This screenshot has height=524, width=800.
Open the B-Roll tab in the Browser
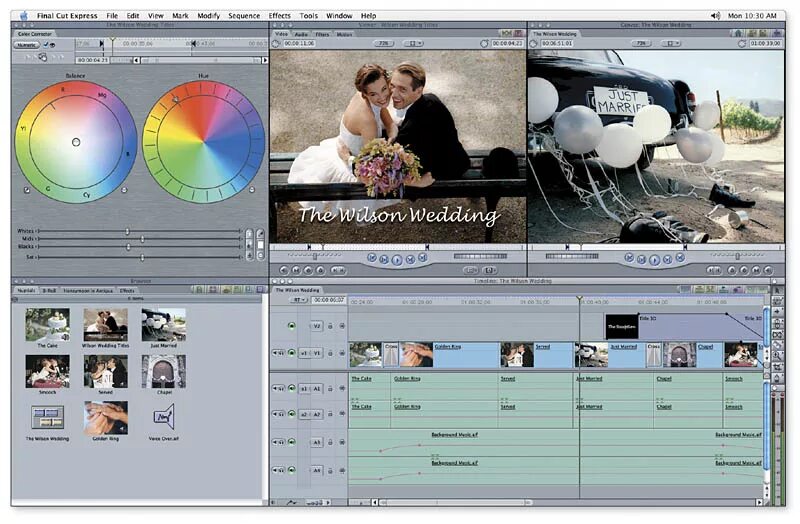(x=49, y=290)
